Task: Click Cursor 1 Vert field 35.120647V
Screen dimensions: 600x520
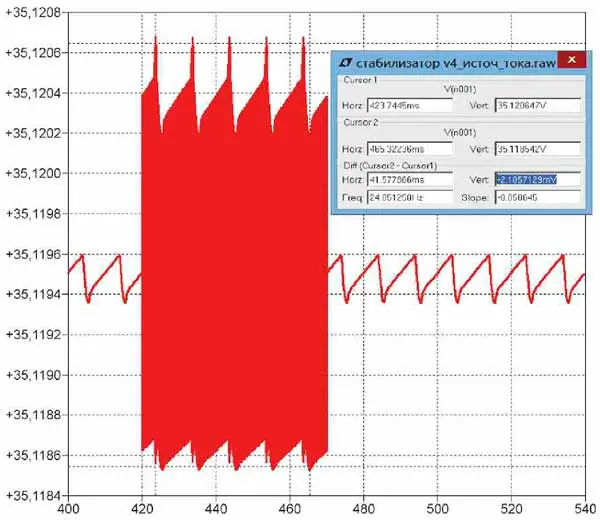Action: pyautogui.click(x=531, y=105)
